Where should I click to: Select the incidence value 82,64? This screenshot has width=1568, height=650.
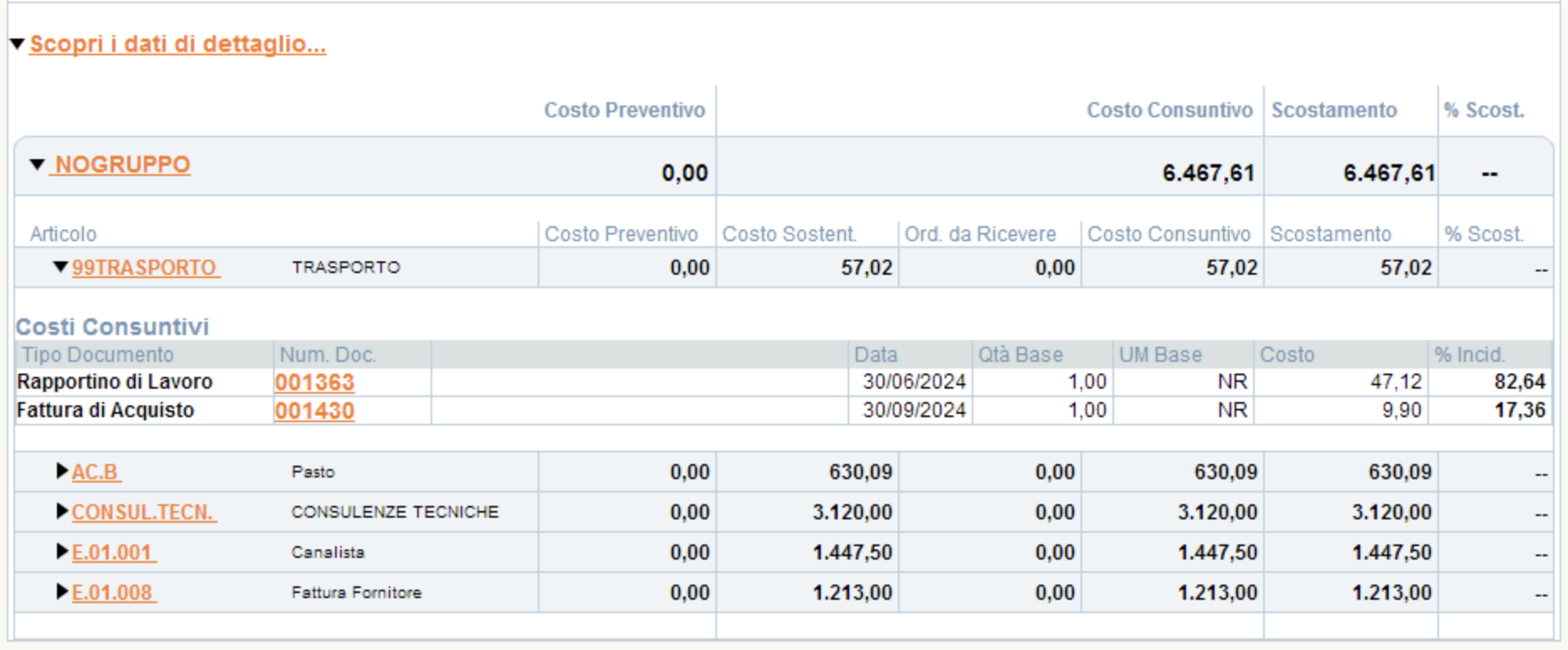click(x=1520, y=381)
